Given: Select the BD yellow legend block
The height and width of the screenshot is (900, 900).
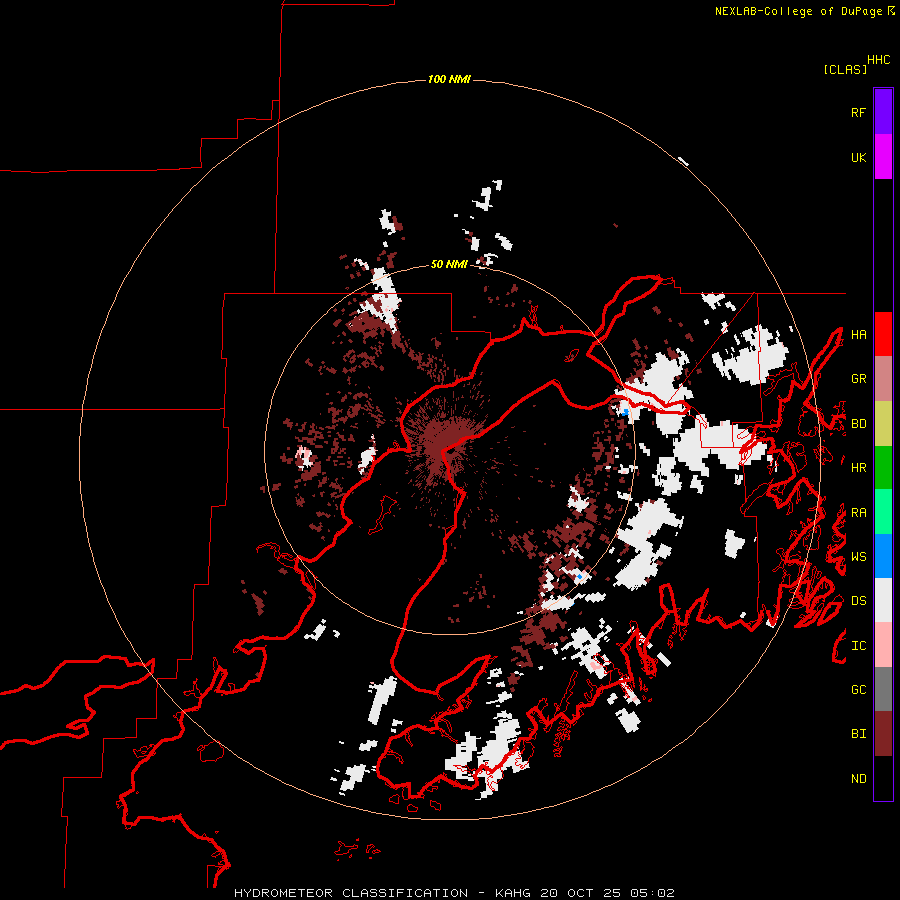Looking at the screenshot, I should click(883, 424).
